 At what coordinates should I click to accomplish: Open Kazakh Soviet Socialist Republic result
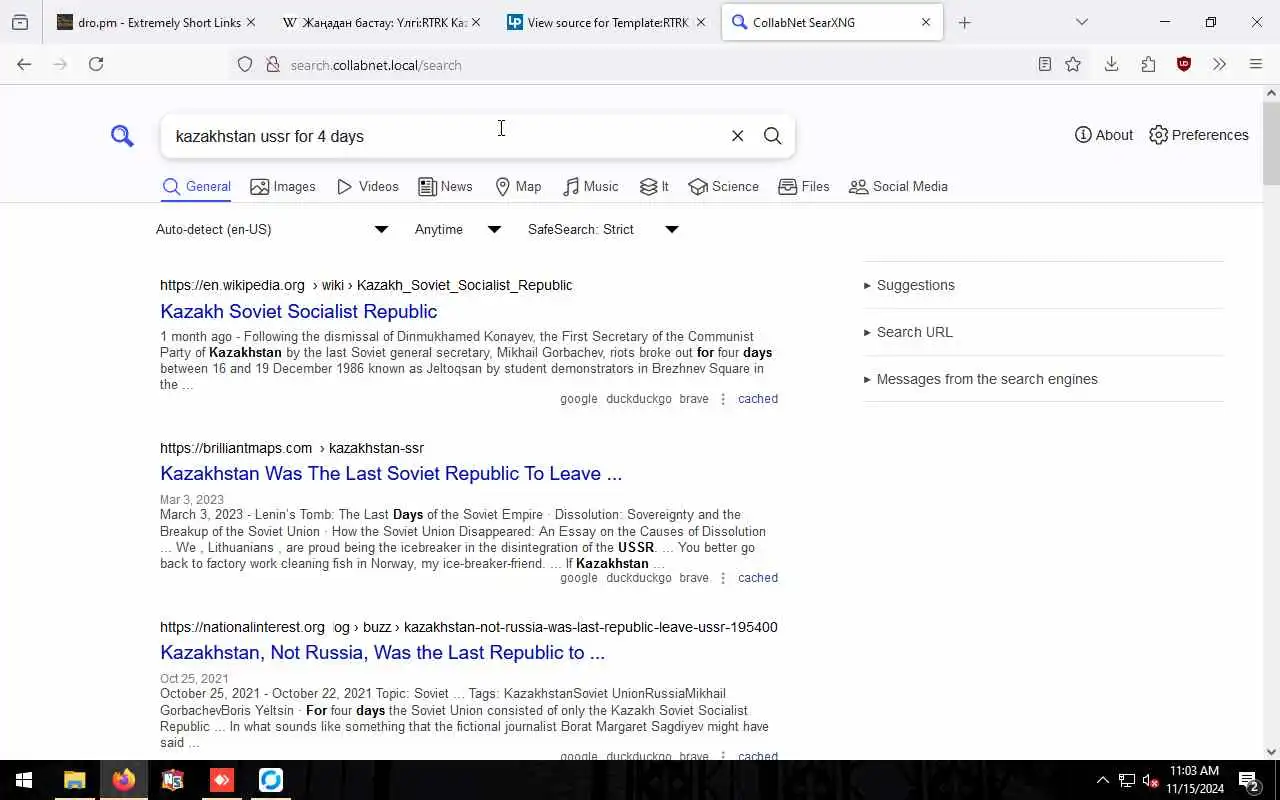298,311
